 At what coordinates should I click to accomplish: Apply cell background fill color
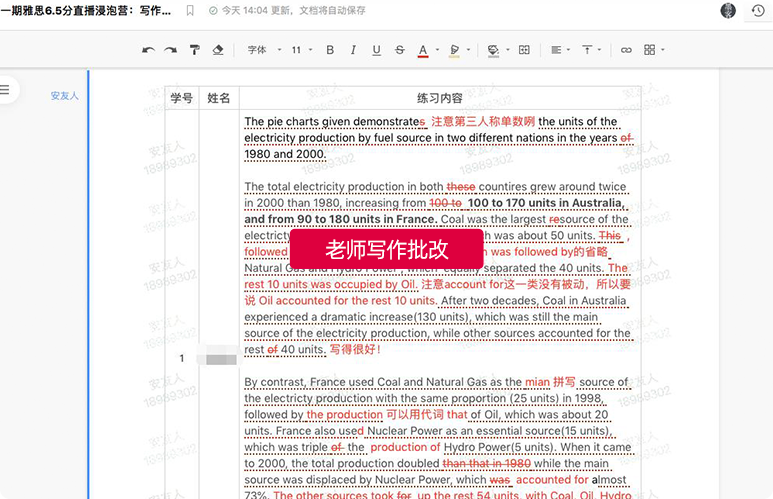[493, 50]
